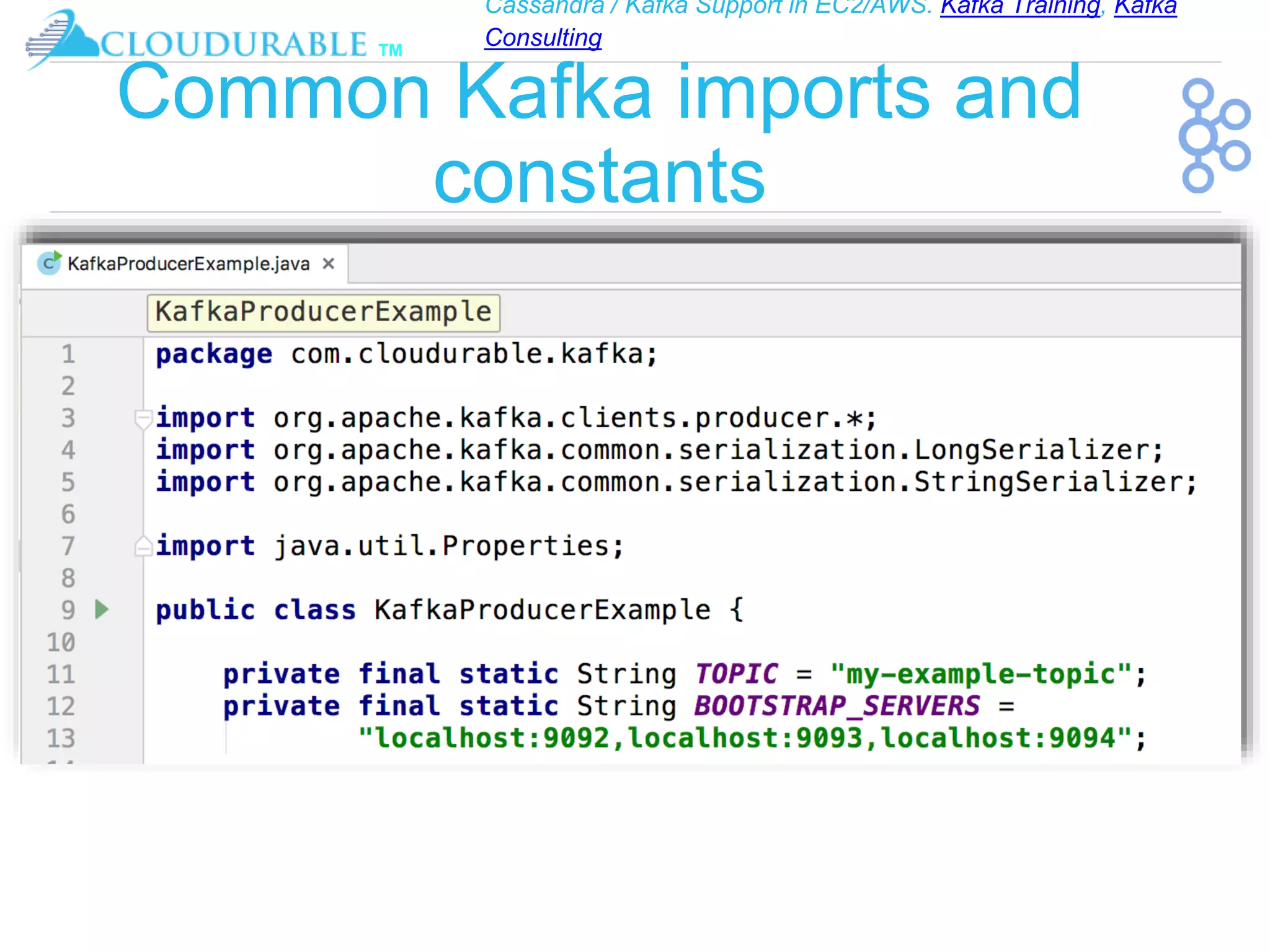Click the BOOTSTRAP_SERVERS constant name
This screenshot has height=952, width=1270.
point(837,706)
